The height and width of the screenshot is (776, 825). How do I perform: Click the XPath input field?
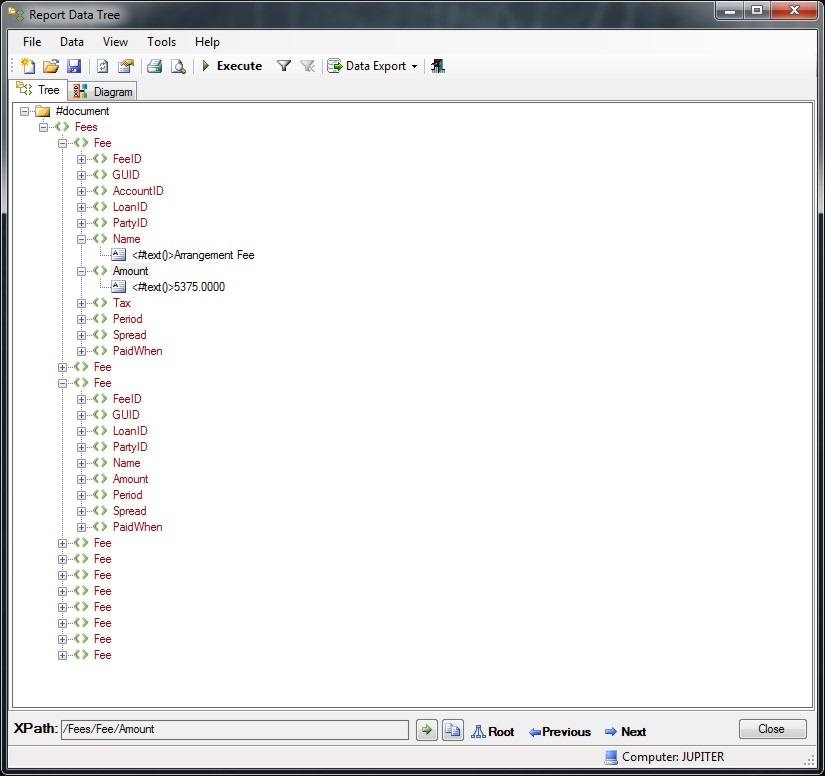[x=234, y=730]
